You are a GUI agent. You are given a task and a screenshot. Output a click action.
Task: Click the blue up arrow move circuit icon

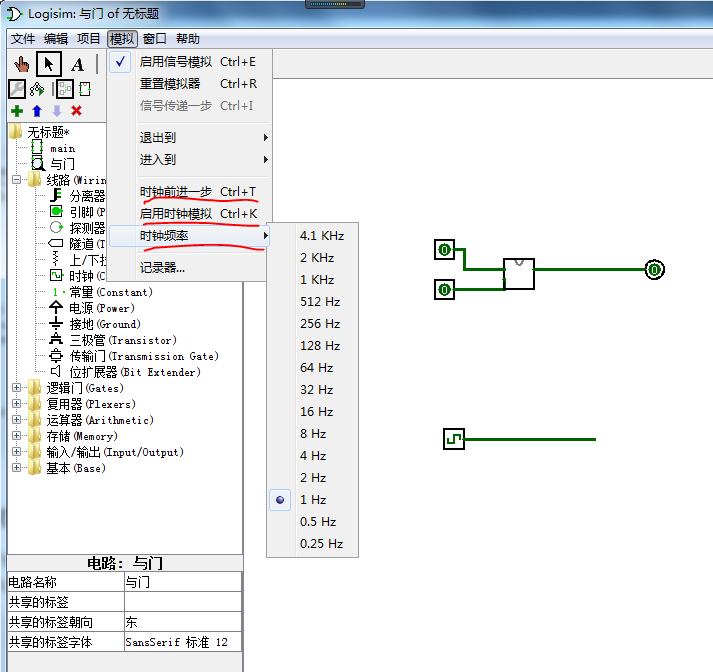(37, 110)
